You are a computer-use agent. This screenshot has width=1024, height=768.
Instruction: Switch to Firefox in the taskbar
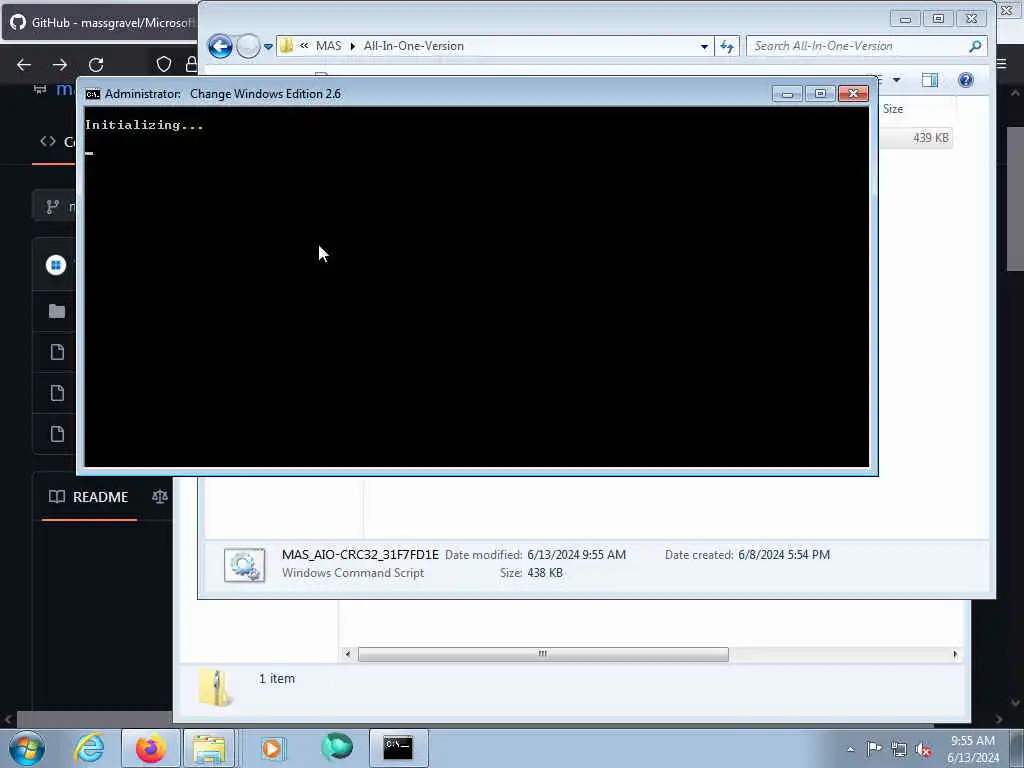[x=151, y=748]
